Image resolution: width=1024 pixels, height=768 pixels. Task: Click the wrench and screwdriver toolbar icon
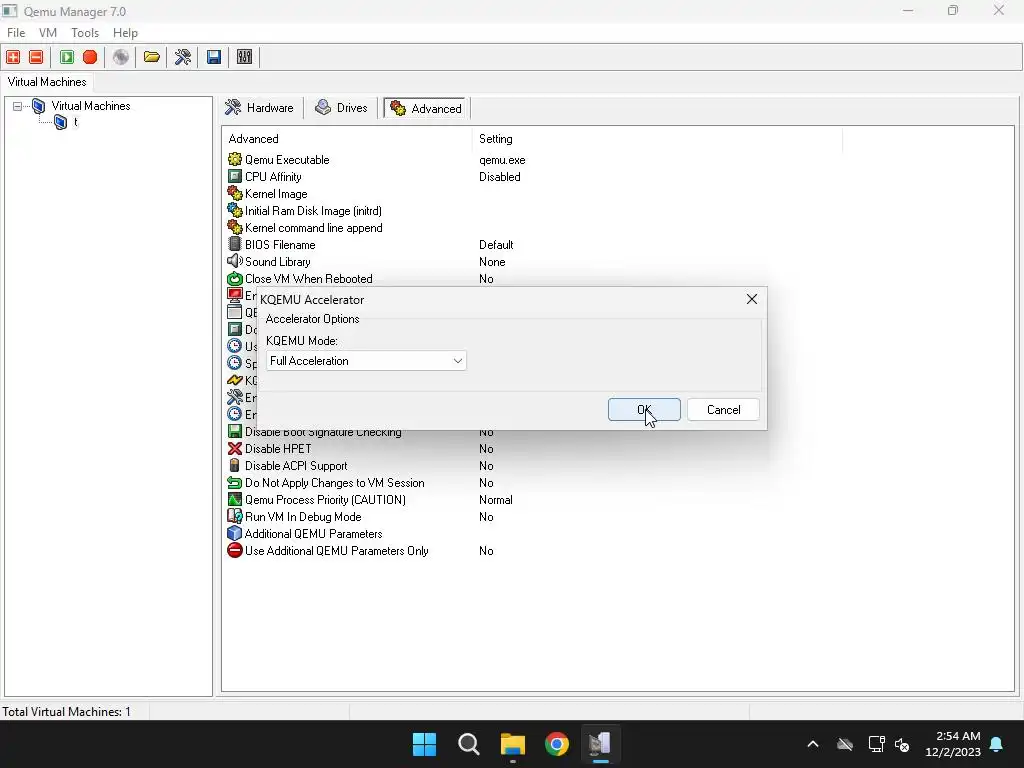click(x=183, y=57)
